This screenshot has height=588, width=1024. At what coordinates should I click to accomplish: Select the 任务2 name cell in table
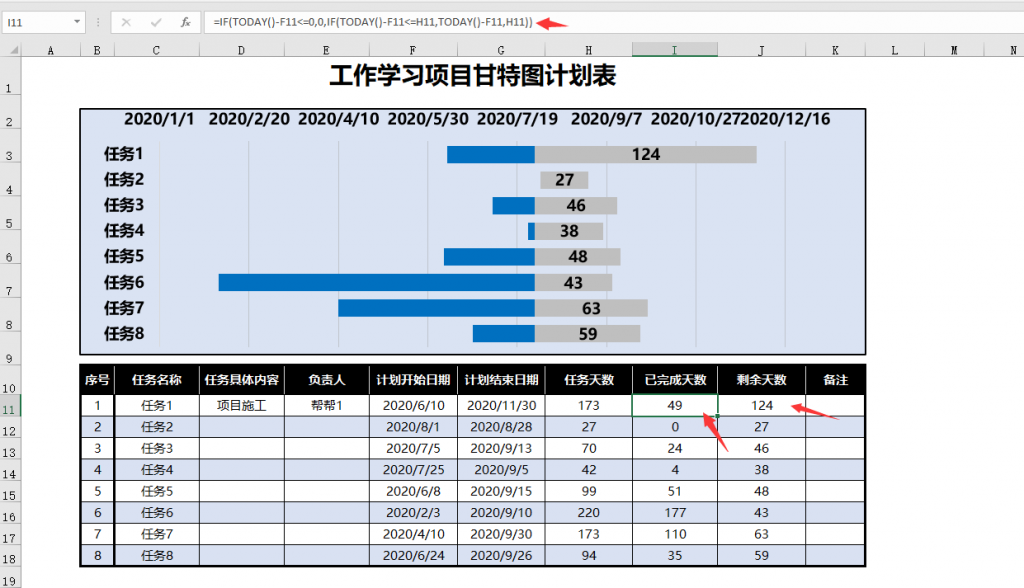pos(157,427)
